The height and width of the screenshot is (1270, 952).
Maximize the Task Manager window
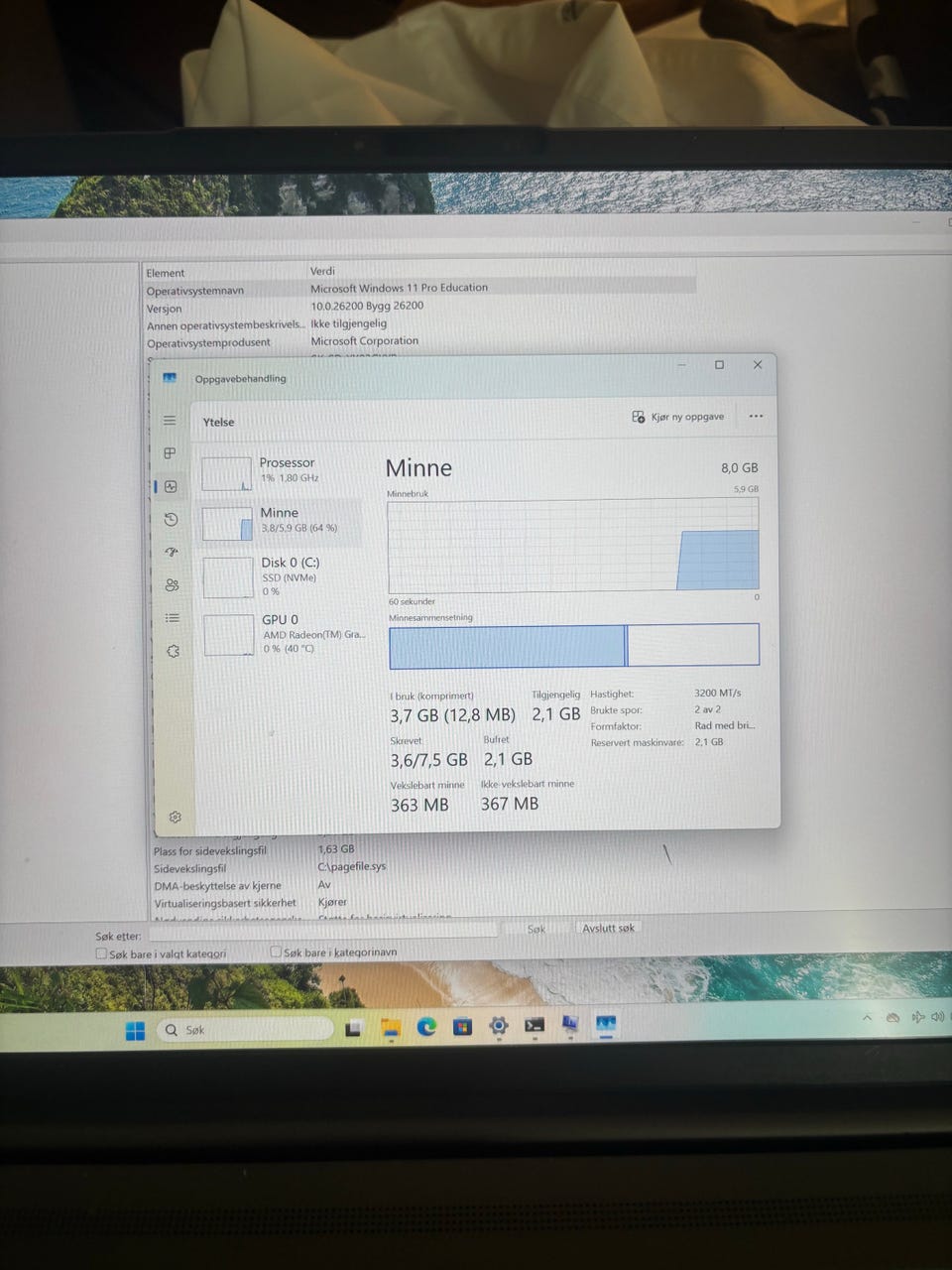720,365
